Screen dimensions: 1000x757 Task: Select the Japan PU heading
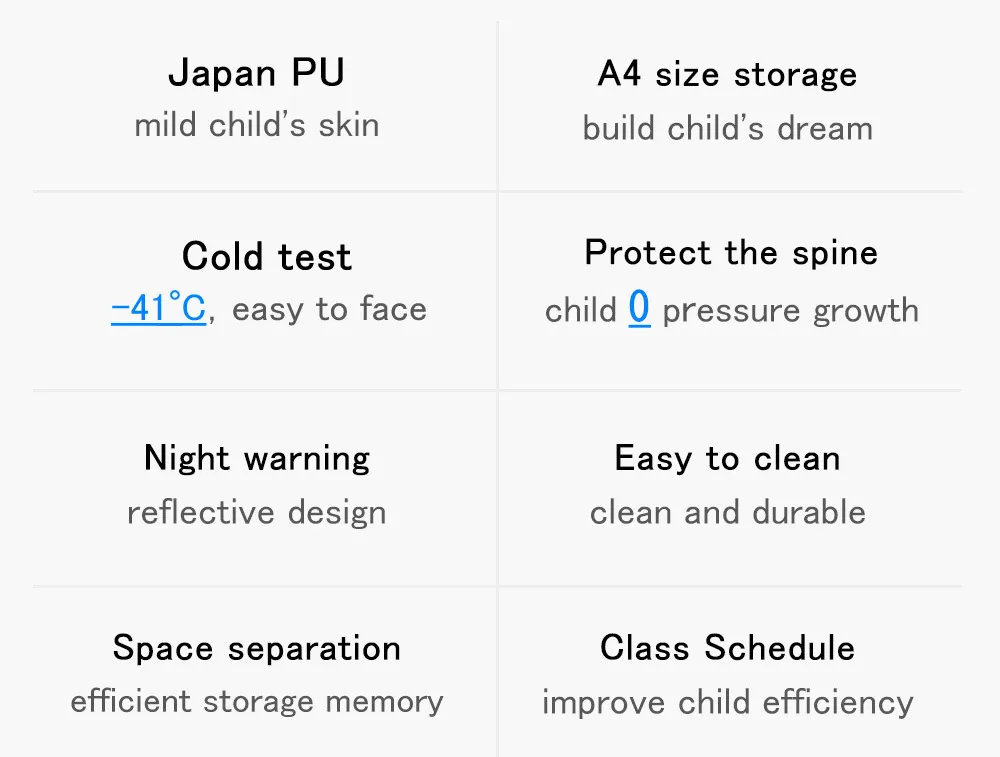256,74
